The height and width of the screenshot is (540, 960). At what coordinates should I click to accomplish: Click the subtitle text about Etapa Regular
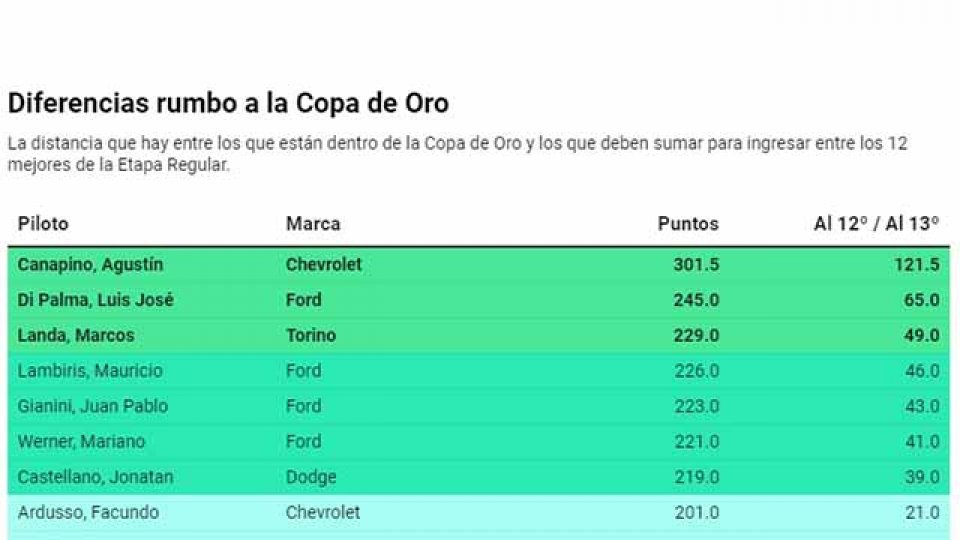tap(457, 154)
